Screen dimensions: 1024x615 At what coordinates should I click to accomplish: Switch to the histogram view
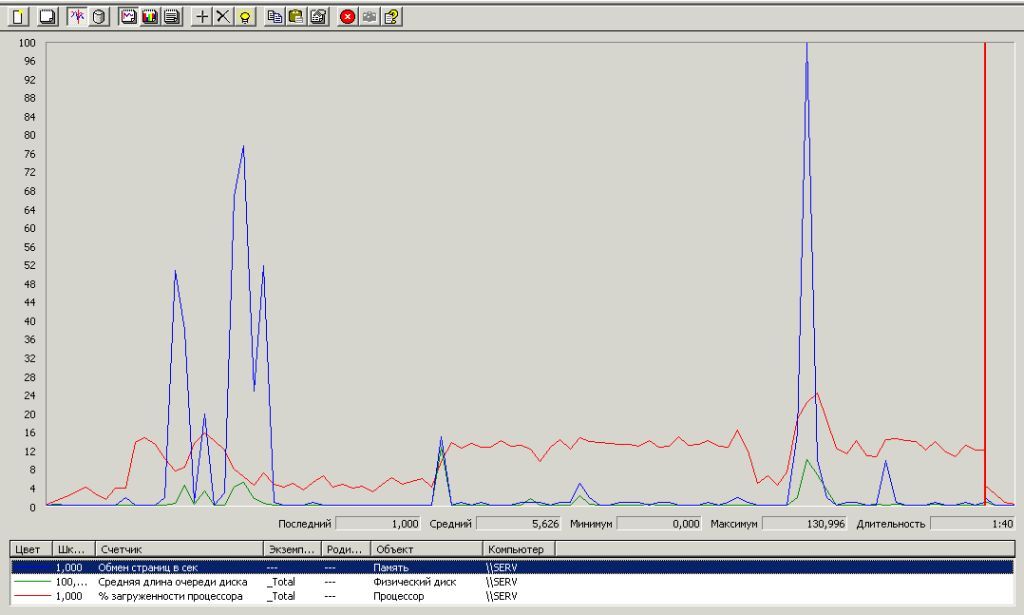pos(150,17)
